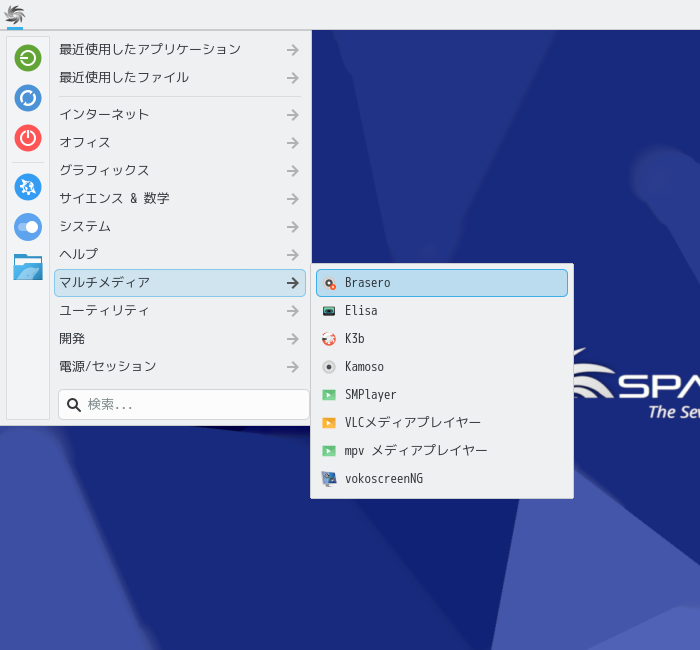This screenshot has width=700, height=650.
Task: Open the サイエンス & 数学 category
Action: point(180,199)
